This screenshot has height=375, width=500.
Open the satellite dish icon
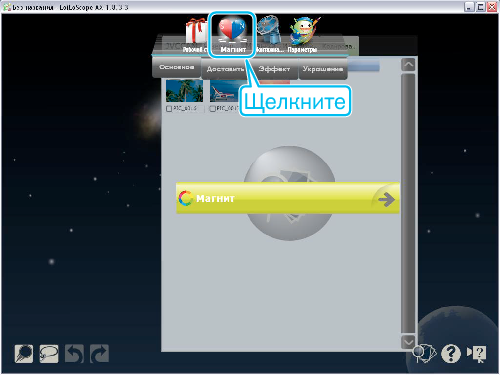pyautogui.click(x=269, y=30)
